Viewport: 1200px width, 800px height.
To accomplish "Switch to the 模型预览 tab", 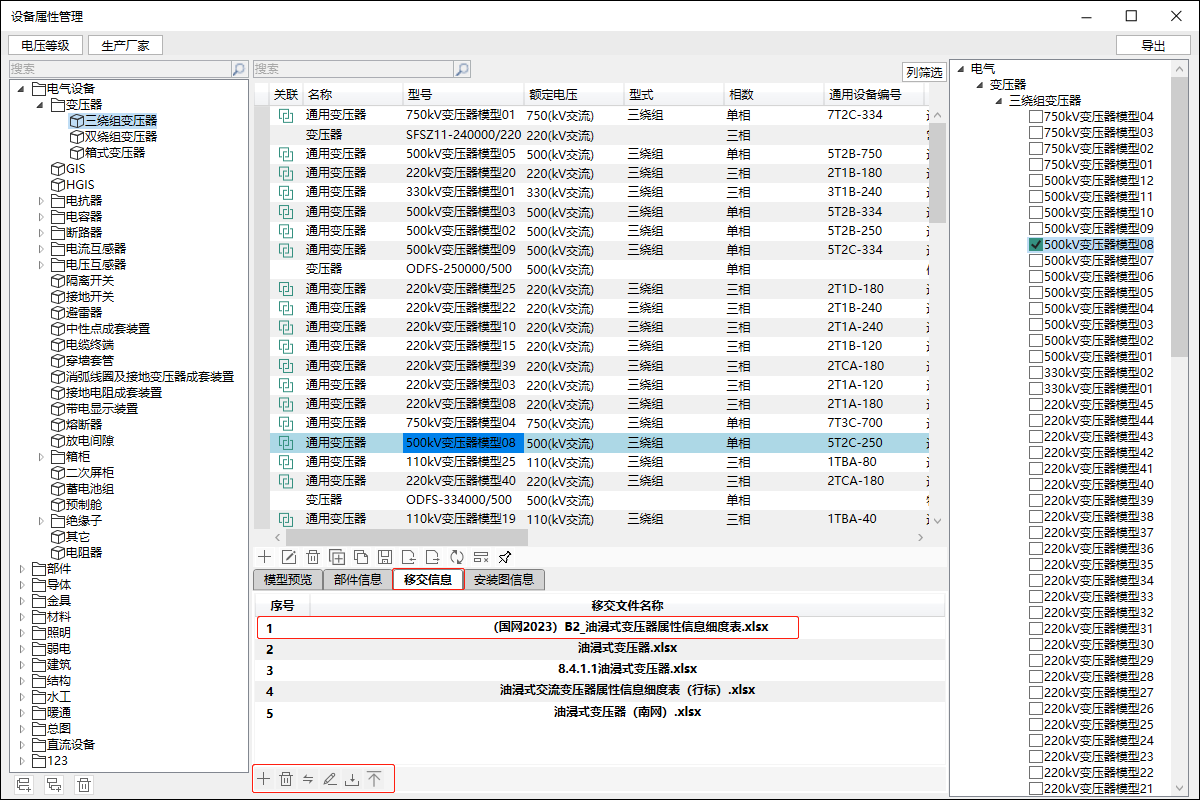I will pyautogui.click(x=287, y=580).
